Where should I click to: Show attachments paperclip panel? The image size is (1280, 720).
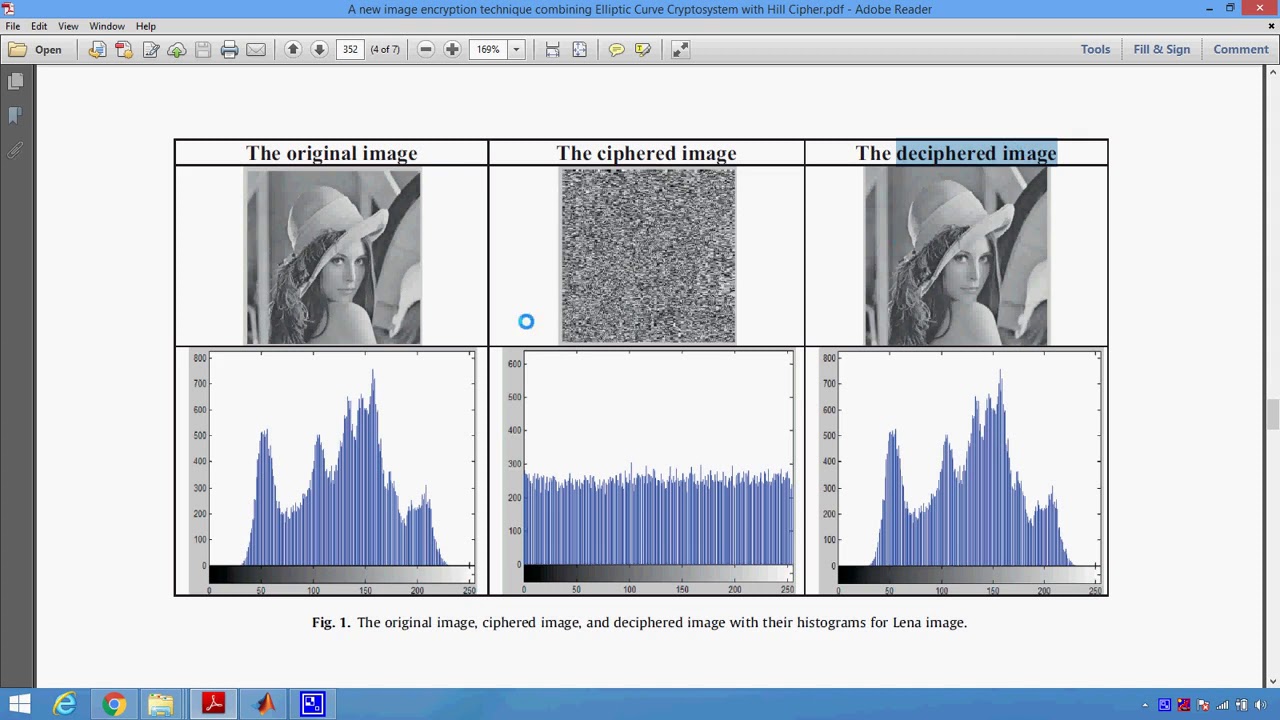(15, 151)
